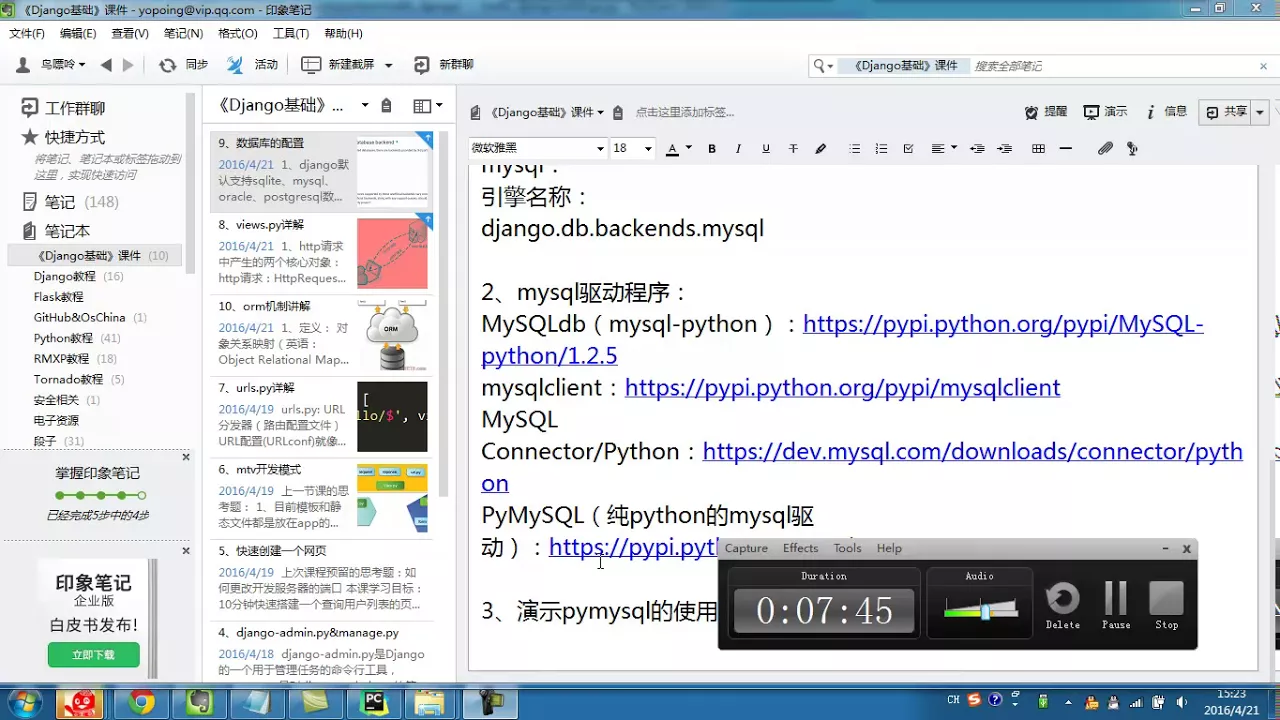The image size is (1280, 720).
Task: Delete the current recording
Action: [x=1062, y=604]
